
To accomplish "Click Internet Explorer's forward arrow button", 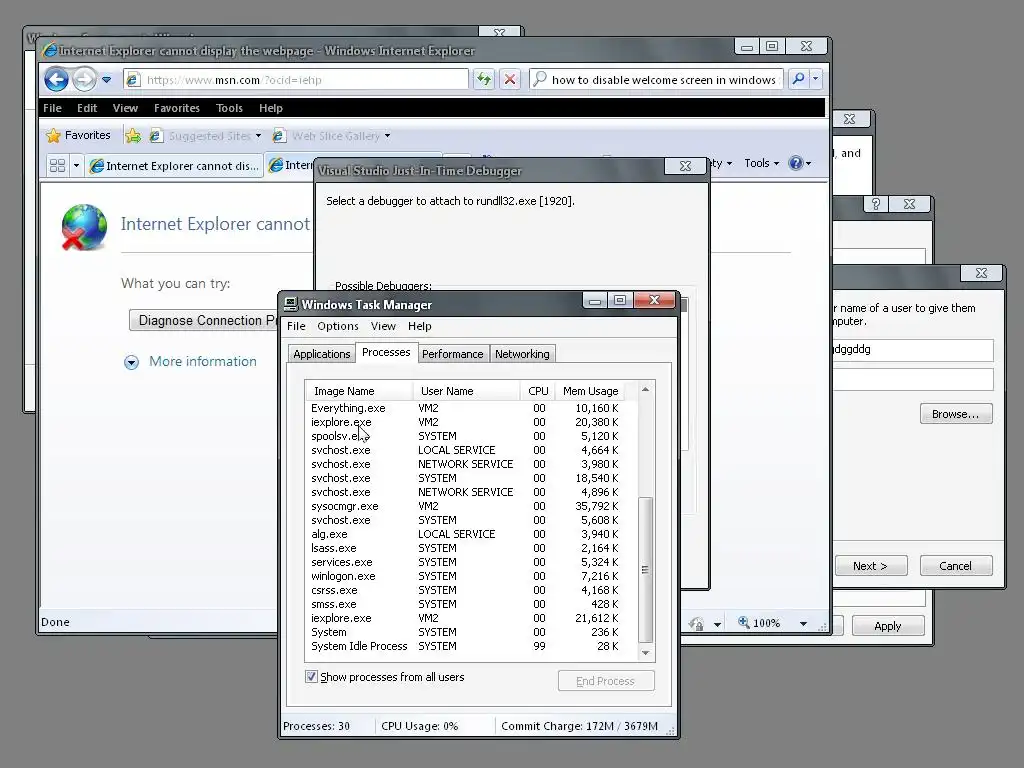I will pos(84,80).
